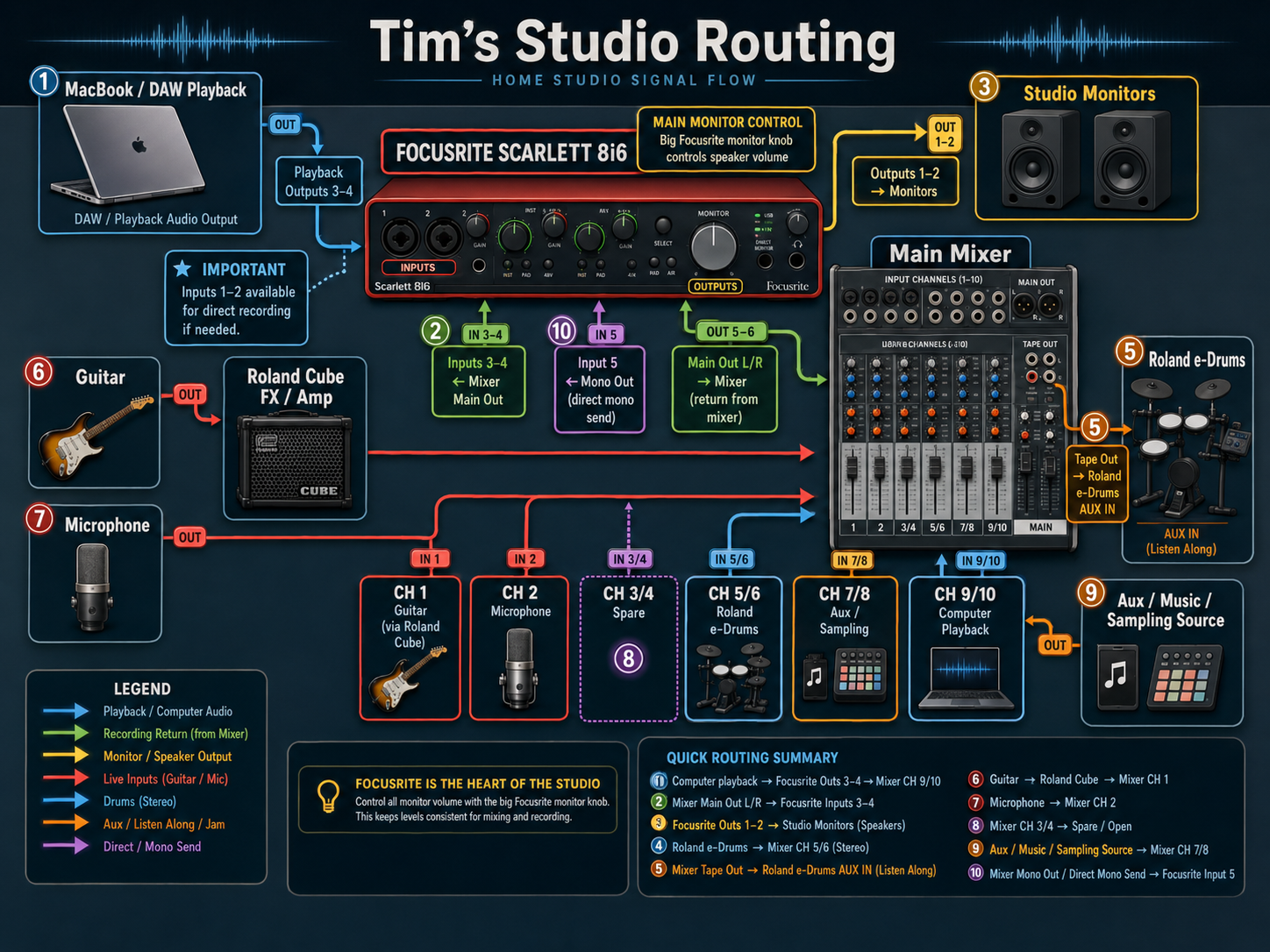This screenshot has height=952, width=1270.
Task: Click the large MONITOR knob on the Focusrite
Action: [x=714, y=247]
